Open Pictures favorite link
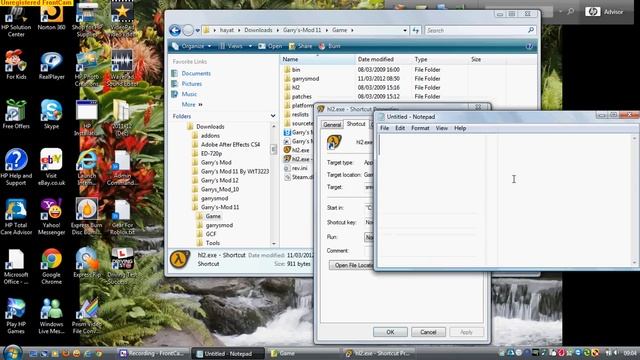This screenshot has height=360, width=640. coord(192,84)
